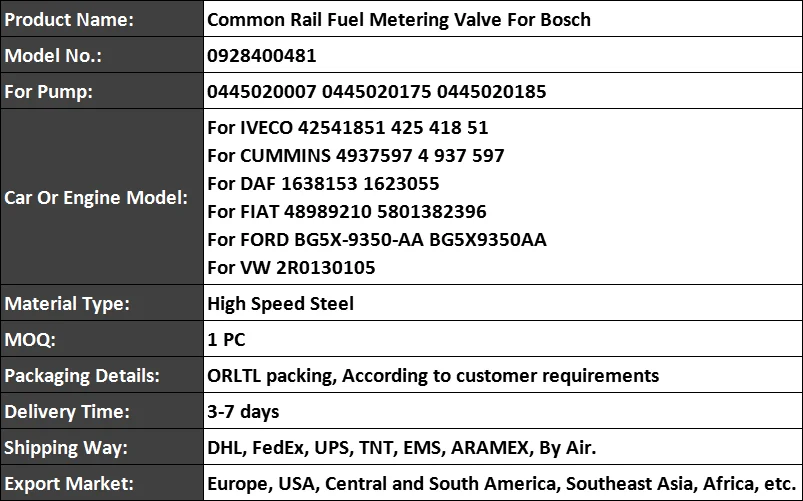Image resolution: width=803 pixels, height=501 pixels.
Task: Select the For FIAT 48989210 line
Action: pos(346,211)
